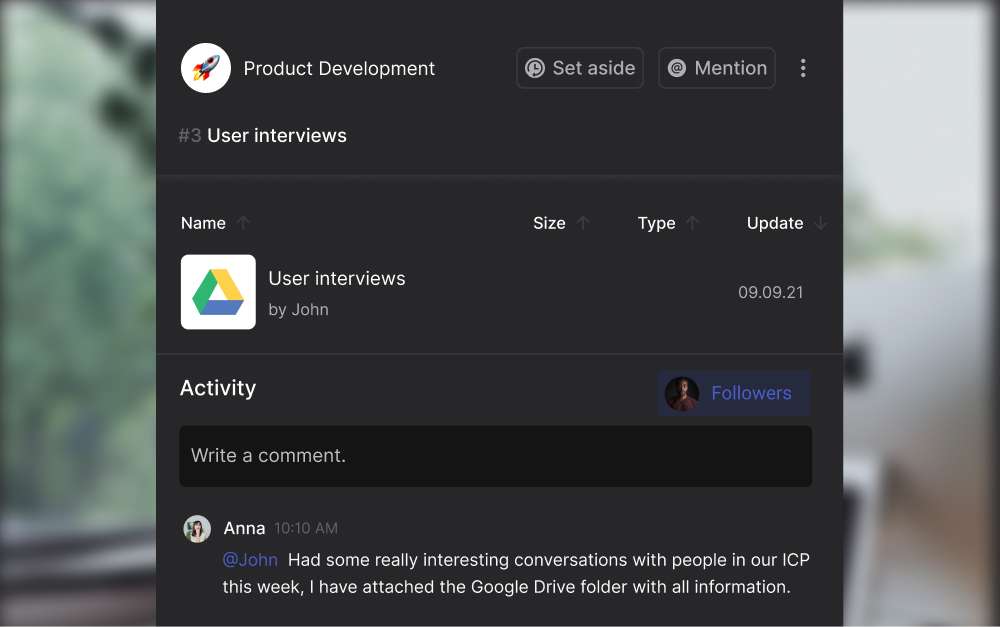The height and width of the screenshot is (627, 1000).
Task: Click the clock icon in Set aside
Action: 535,68
